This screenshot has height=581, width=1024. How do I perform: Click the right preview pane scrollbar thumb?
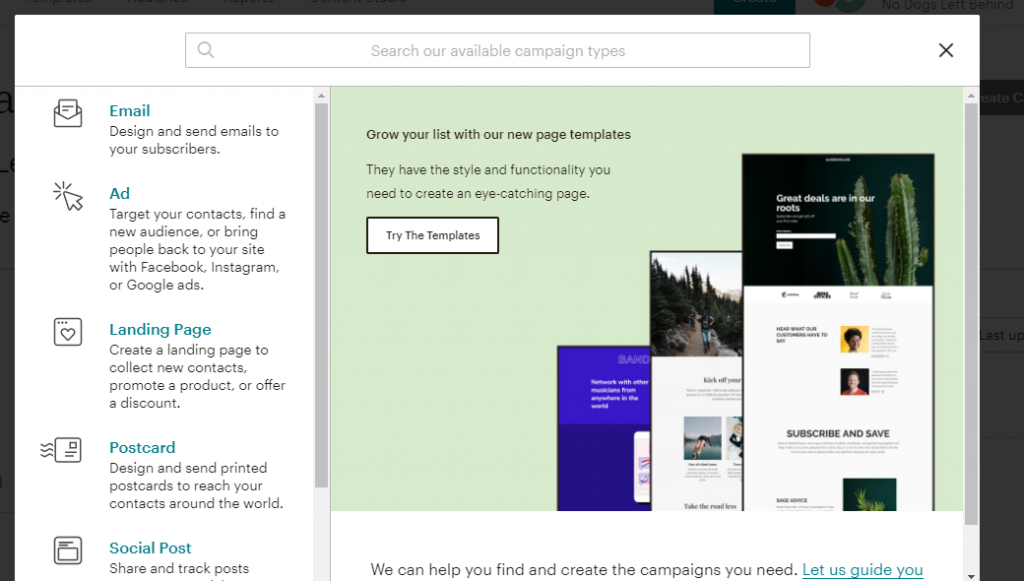click(x=971, y=314)
